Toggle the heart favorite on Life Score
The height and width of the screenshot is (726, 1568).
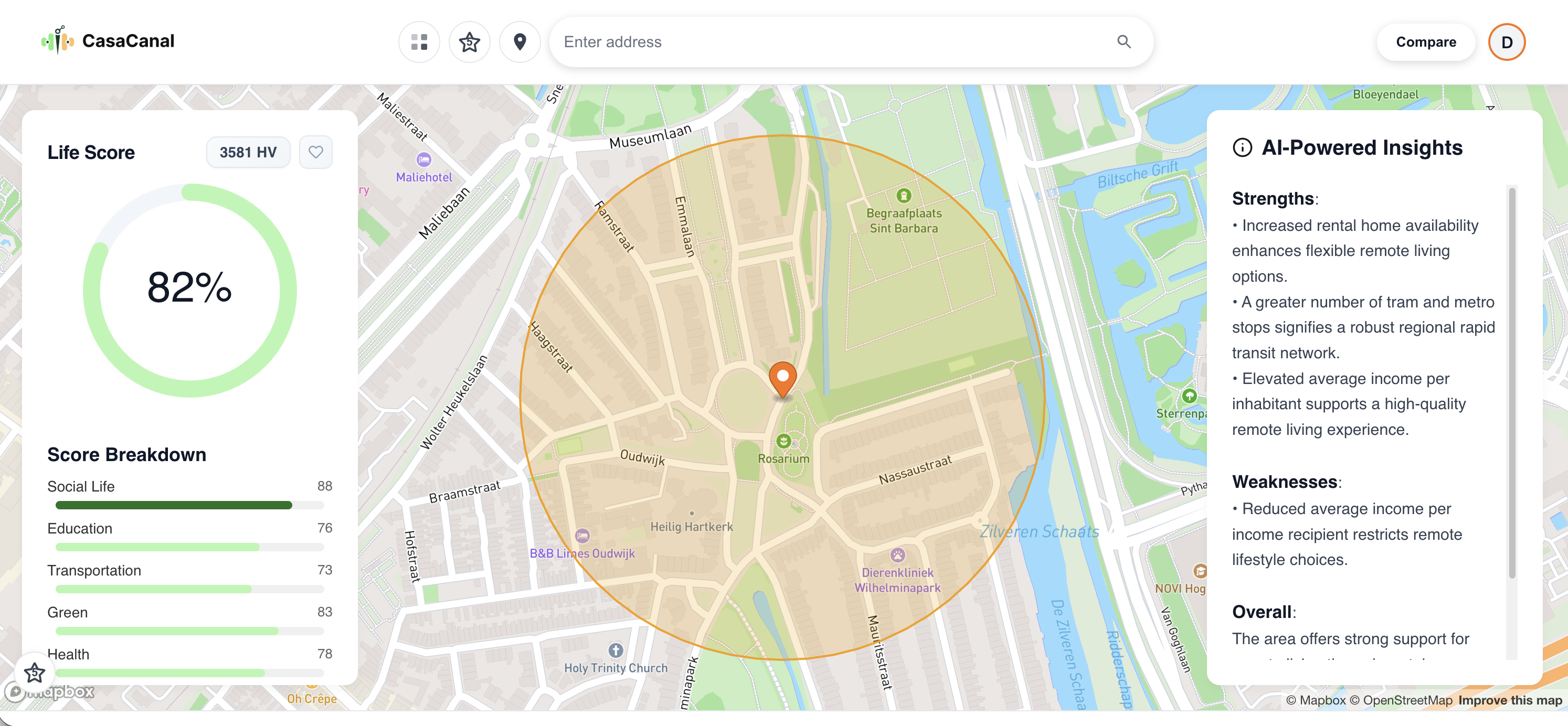pyautogui.click(x=315, y=152)
